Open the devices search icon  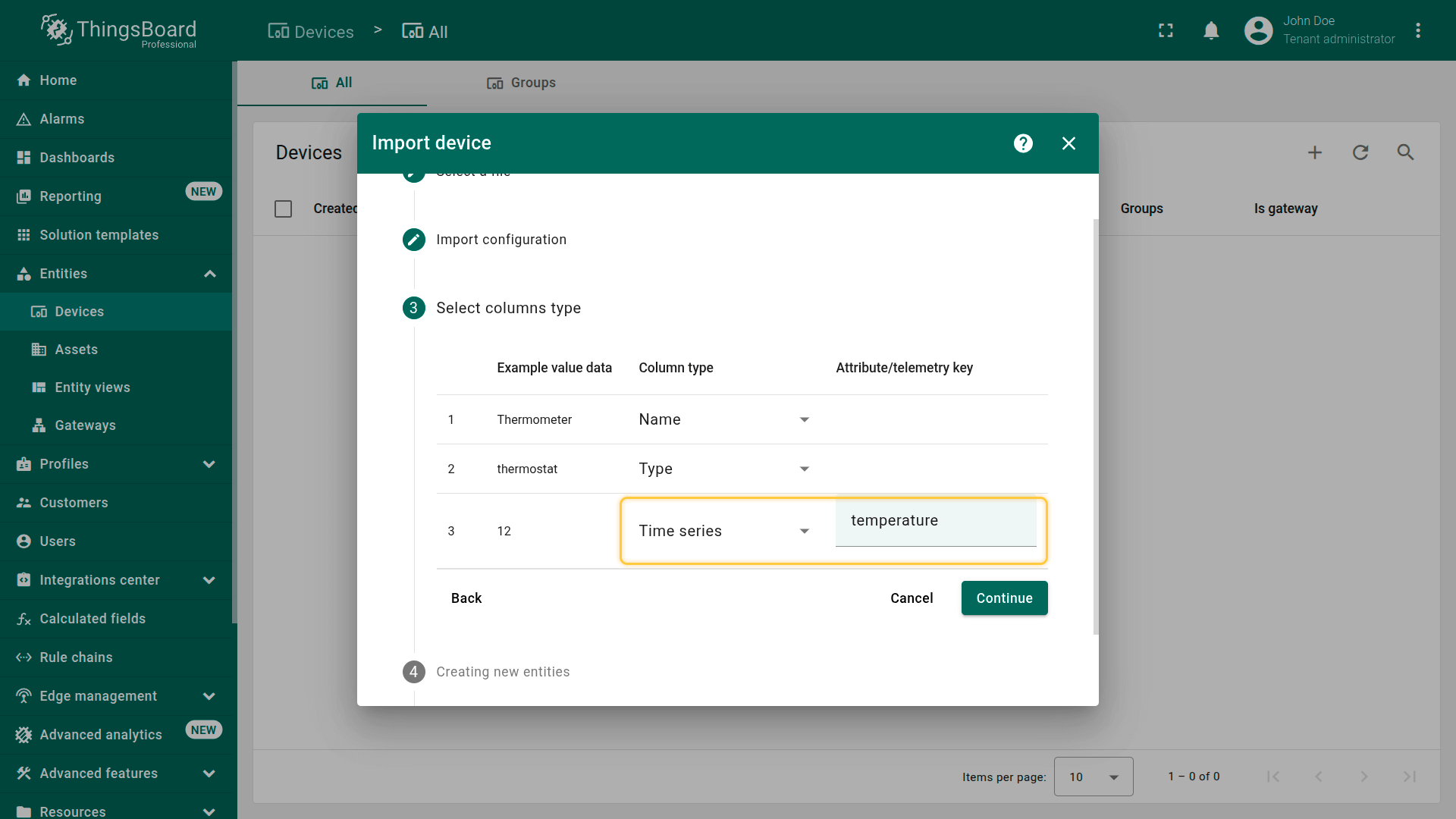1405,152
